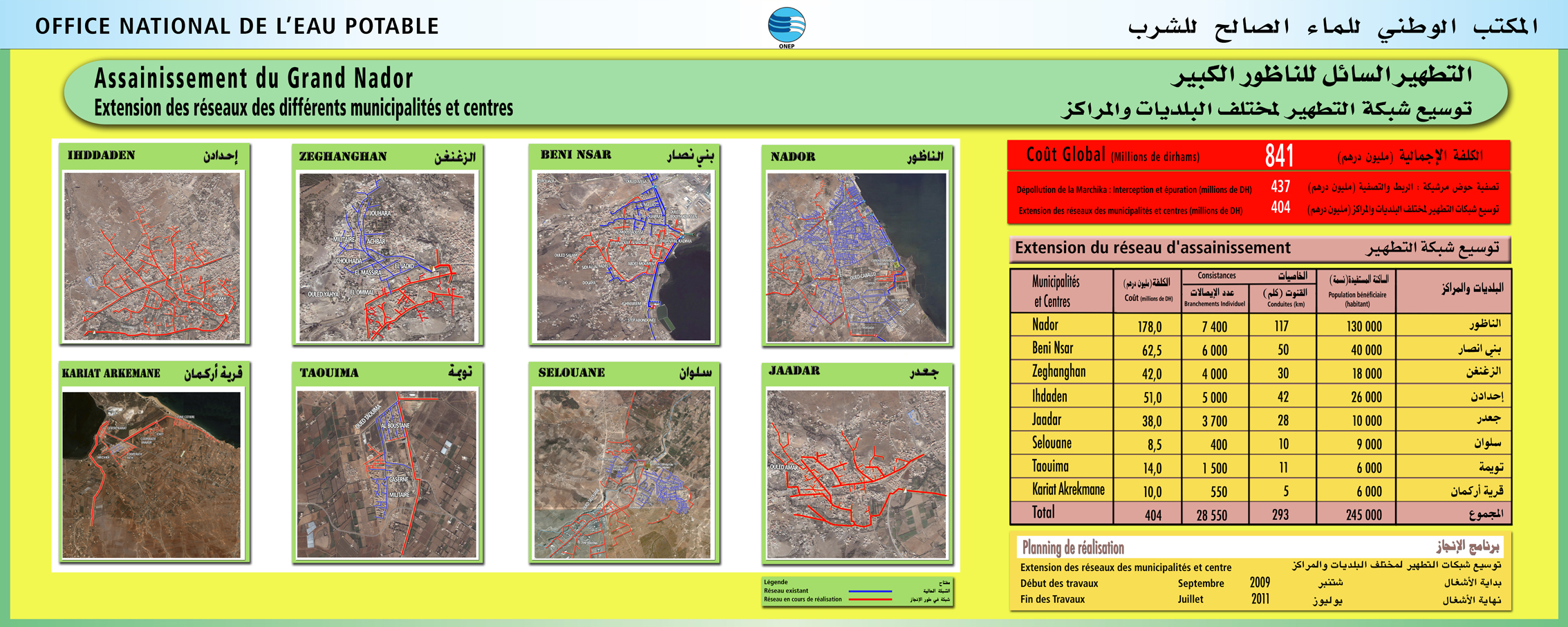Click the 'Planning de réalisation' heading

point(1073,548)
